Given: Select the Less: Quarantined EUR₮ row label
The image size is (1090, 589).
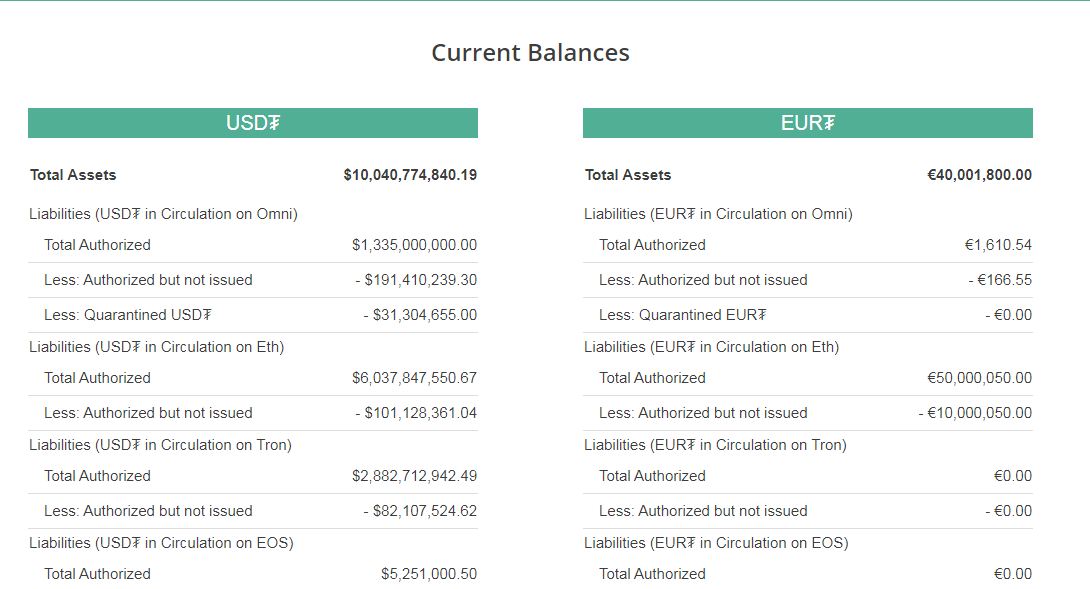Looking at the screenshot, I should (682, 315).
